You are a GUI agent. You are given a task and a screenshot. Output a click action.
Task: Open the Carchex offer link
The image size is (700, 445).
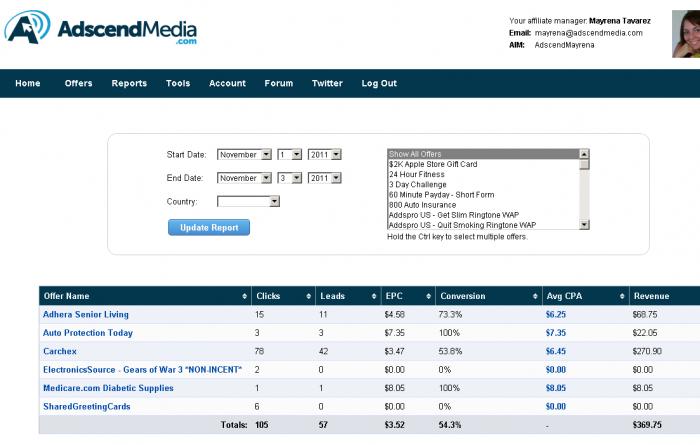click(60, 351)
